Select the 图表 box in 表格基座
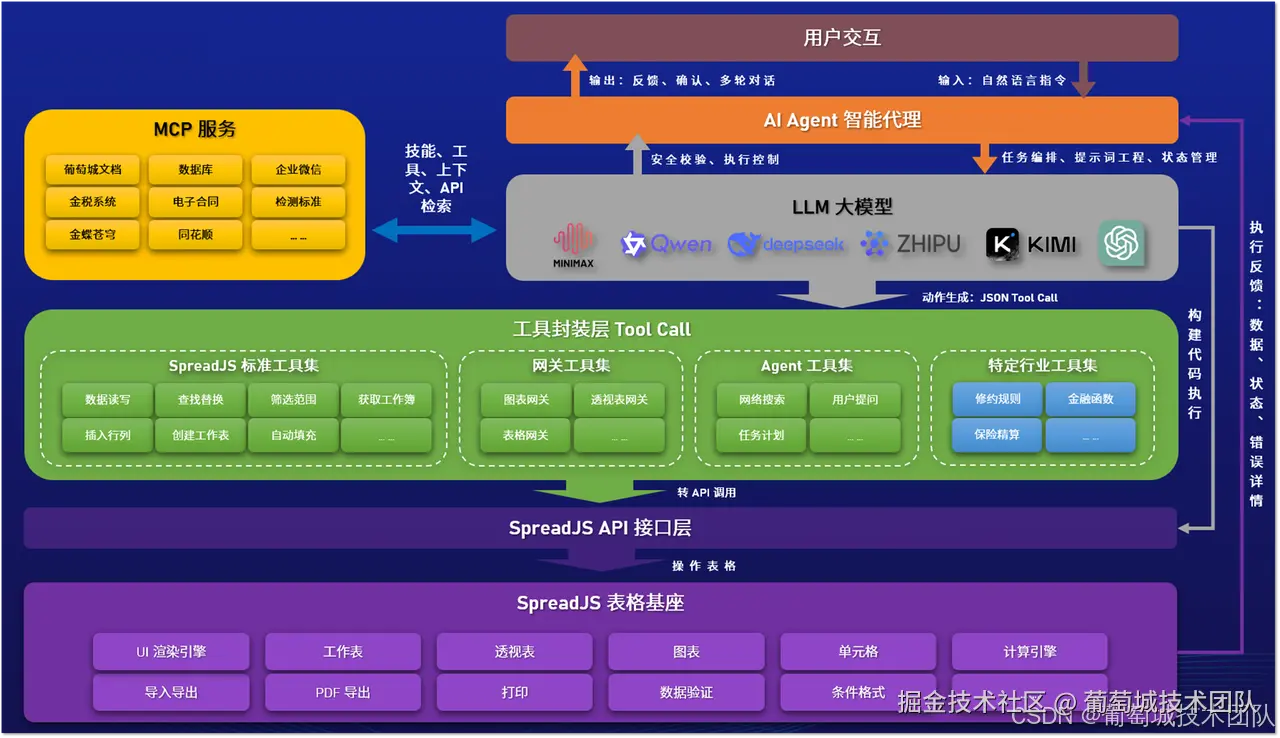The image size is (1280, 738). tap(686, 651)
